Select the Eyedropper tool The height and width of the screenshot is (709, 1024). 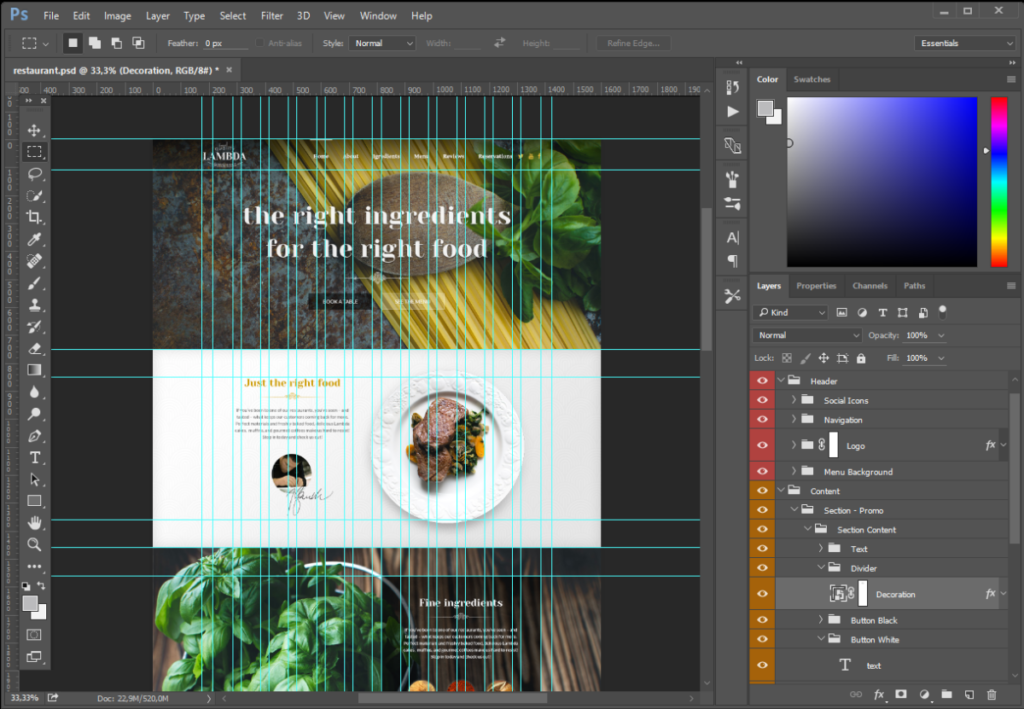34,239
